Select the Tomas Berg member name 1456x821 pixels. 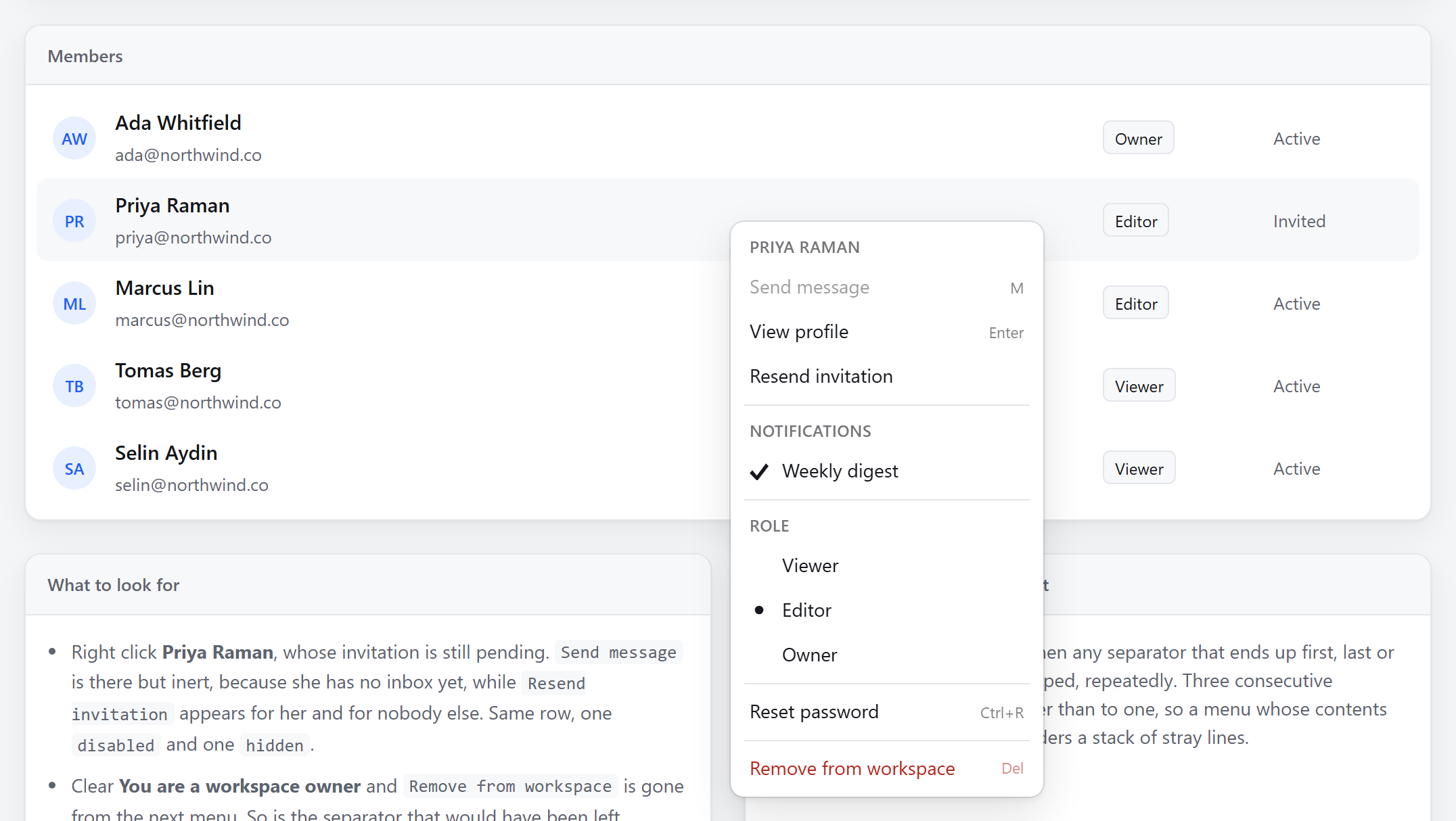pos(168,371)
